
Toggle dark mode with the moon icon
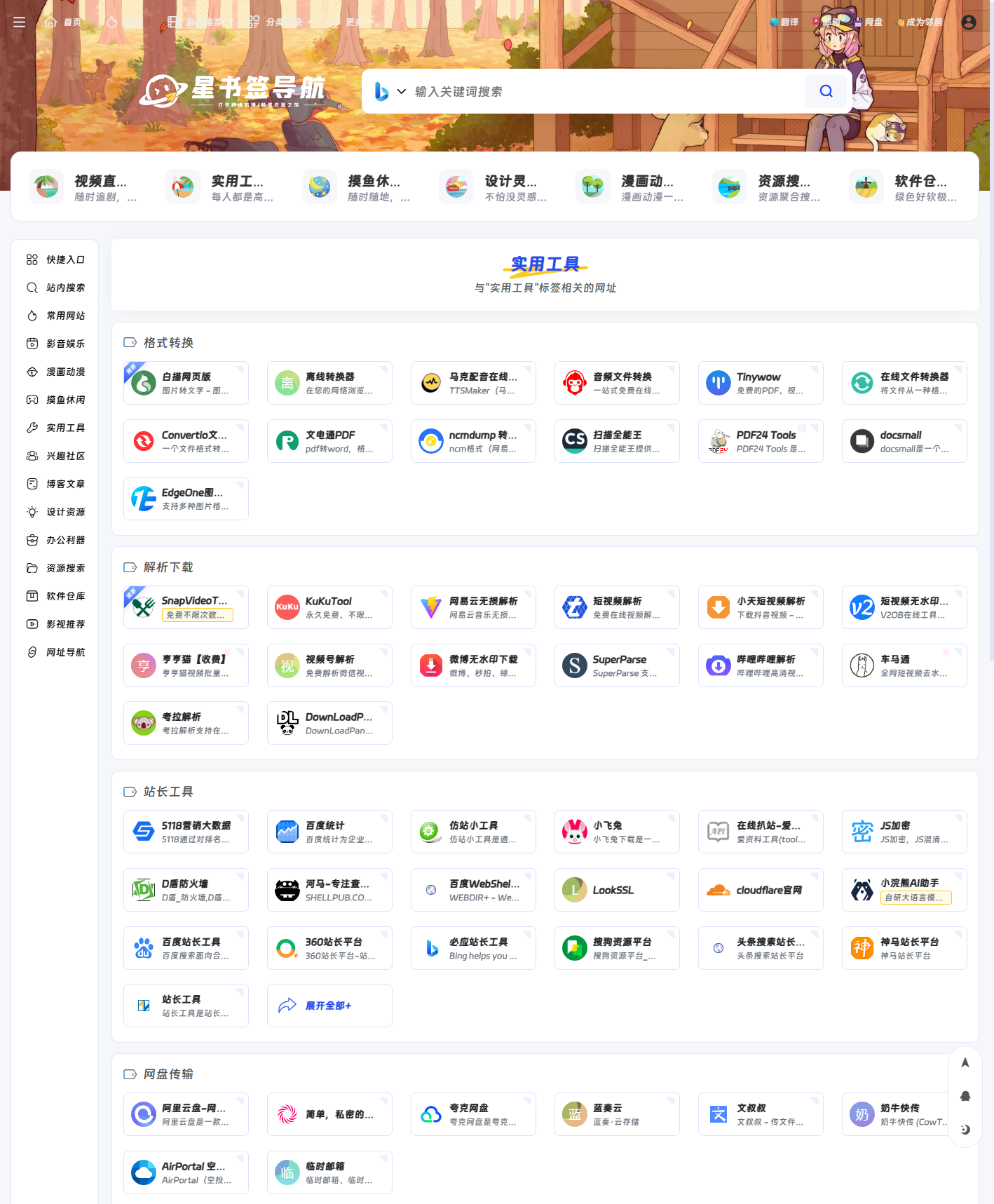965,1129
